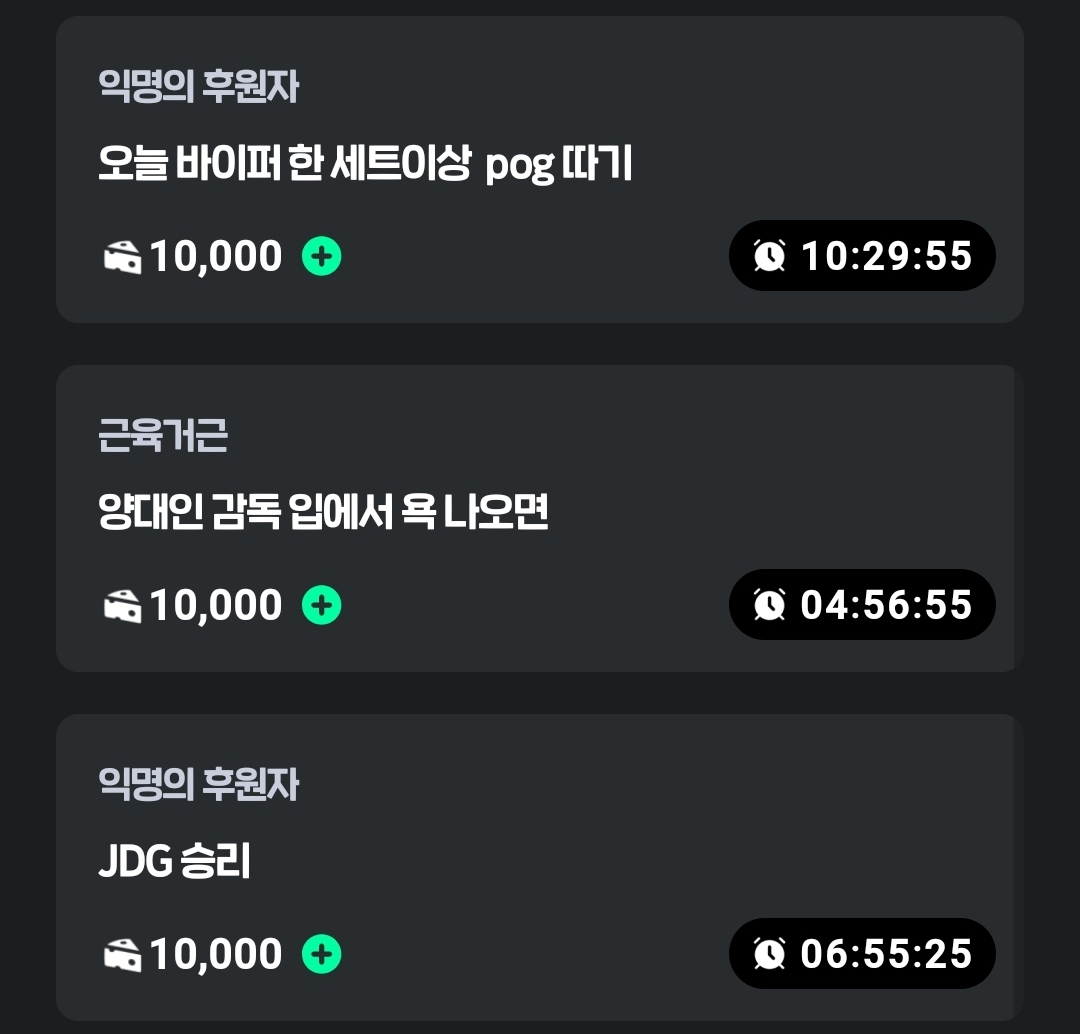Click green plus on pog 따기 mission
The image size is (1080, 1034).
(322, 256)
